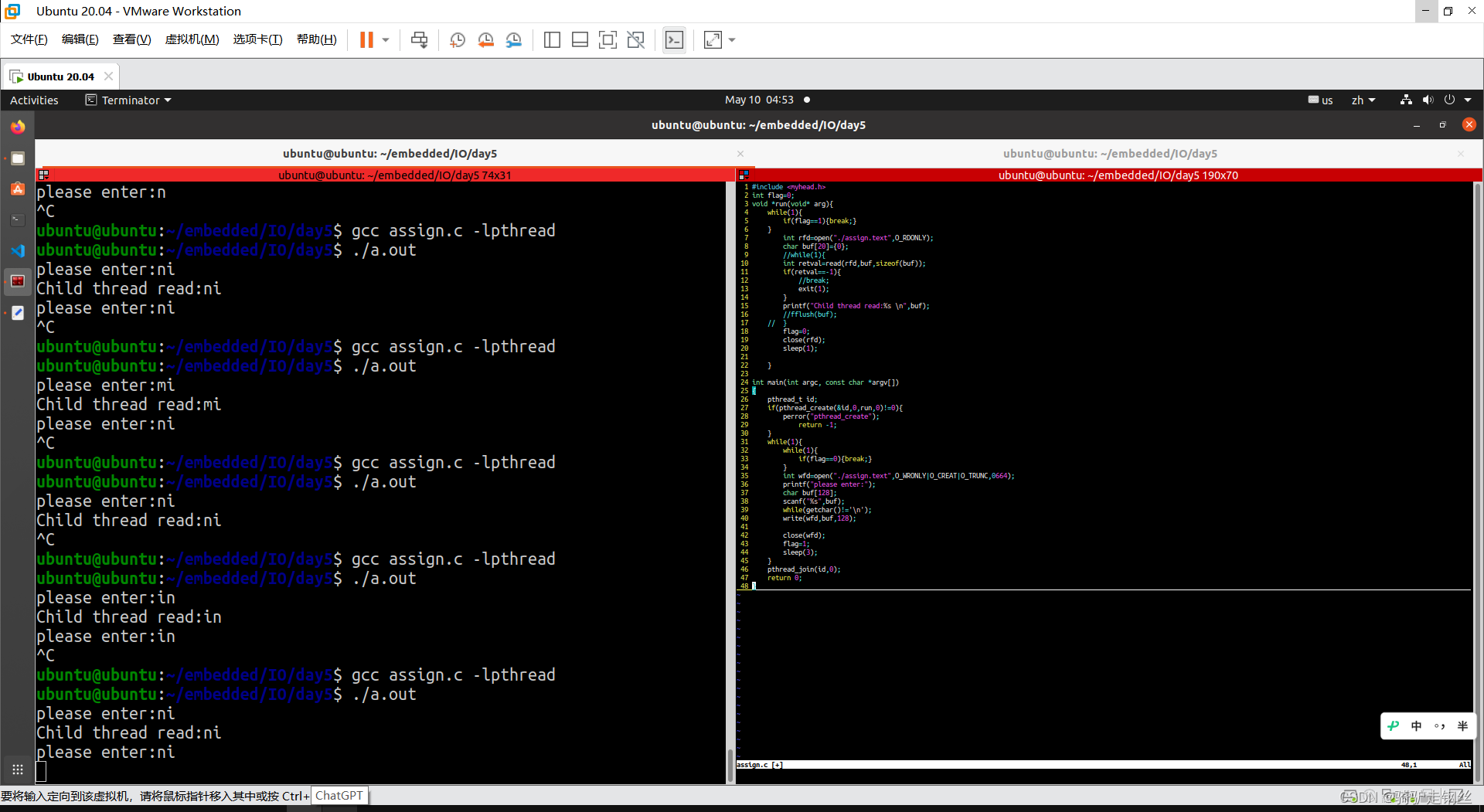Click the int main line in vim
1484x812 pixels.
tap(825, 382)
